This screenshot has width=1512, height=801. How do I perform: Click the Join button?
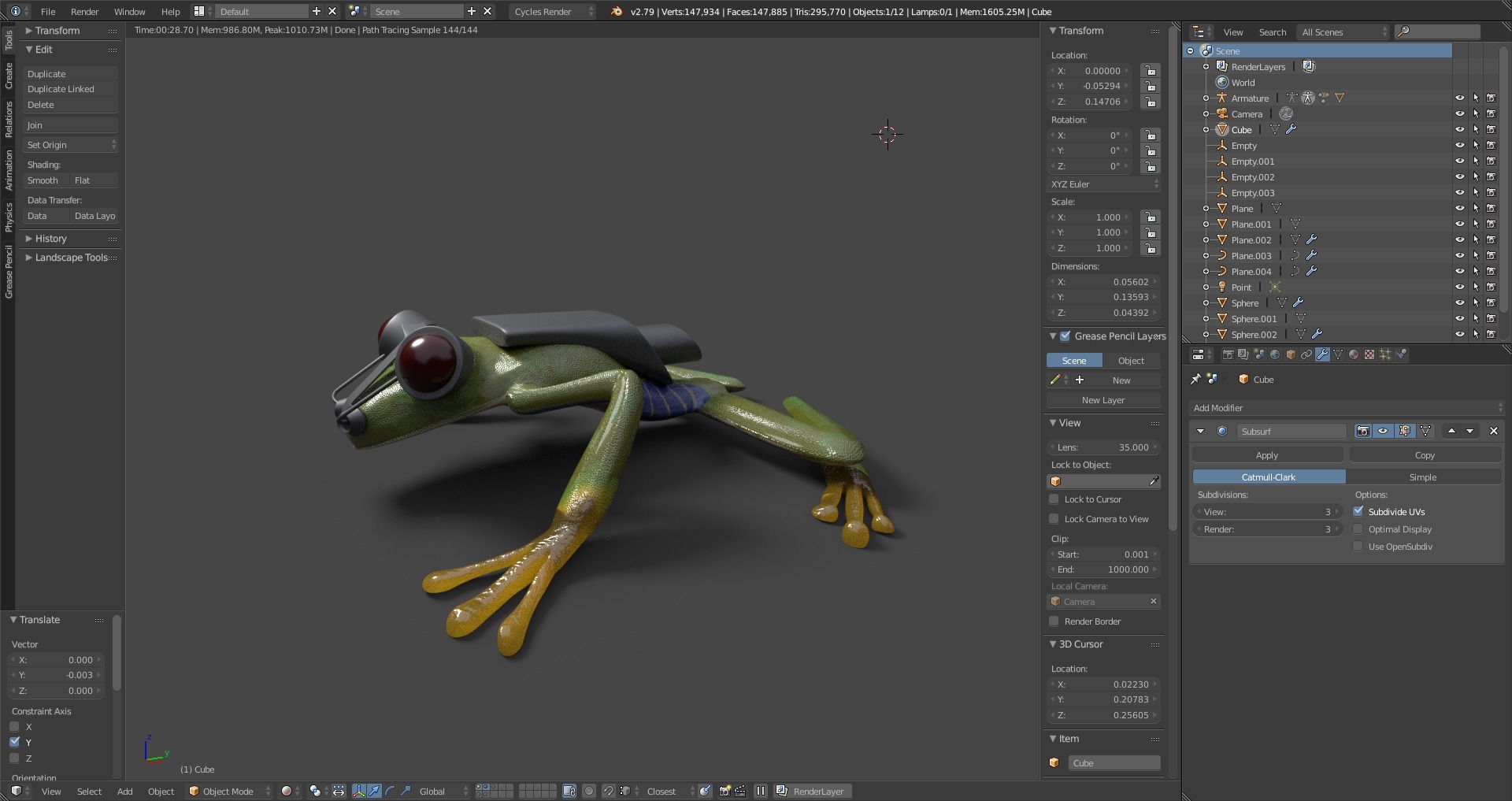tap(71, 125)
